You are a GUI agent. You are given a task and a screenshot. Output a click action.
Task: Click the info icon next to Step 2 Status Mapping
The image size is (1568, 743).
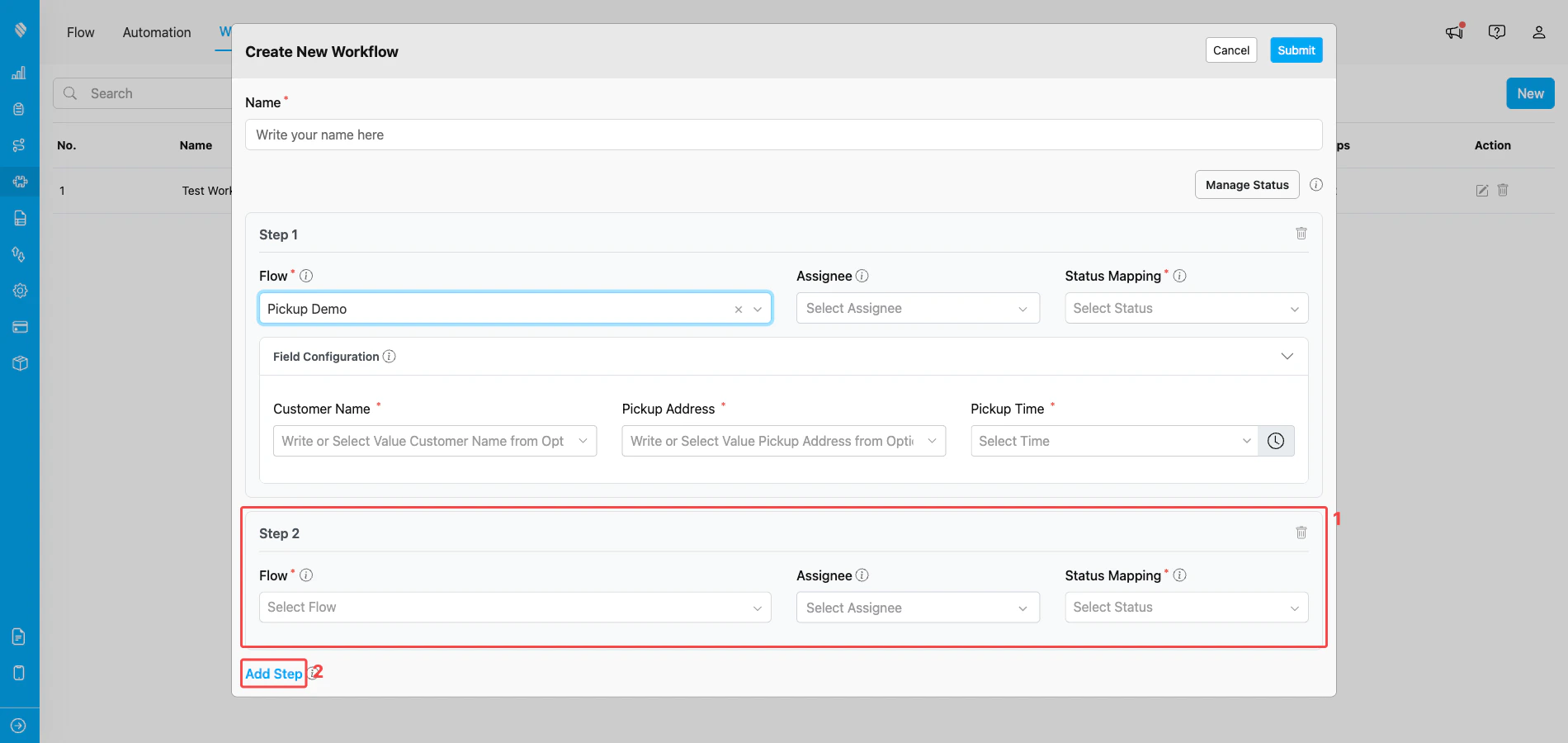[1180, 575]
